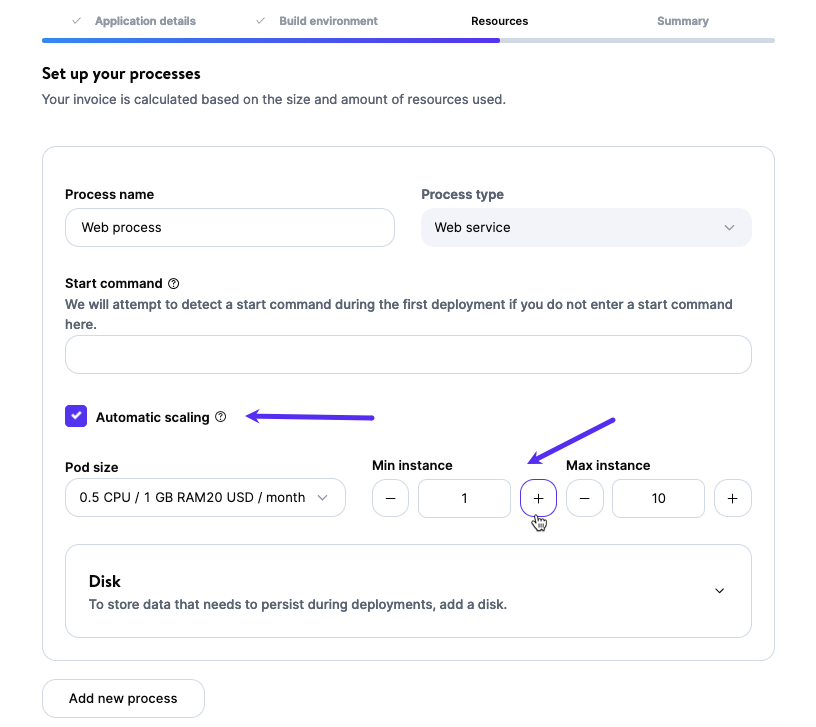Expand the Disk section

pos(719,590)
